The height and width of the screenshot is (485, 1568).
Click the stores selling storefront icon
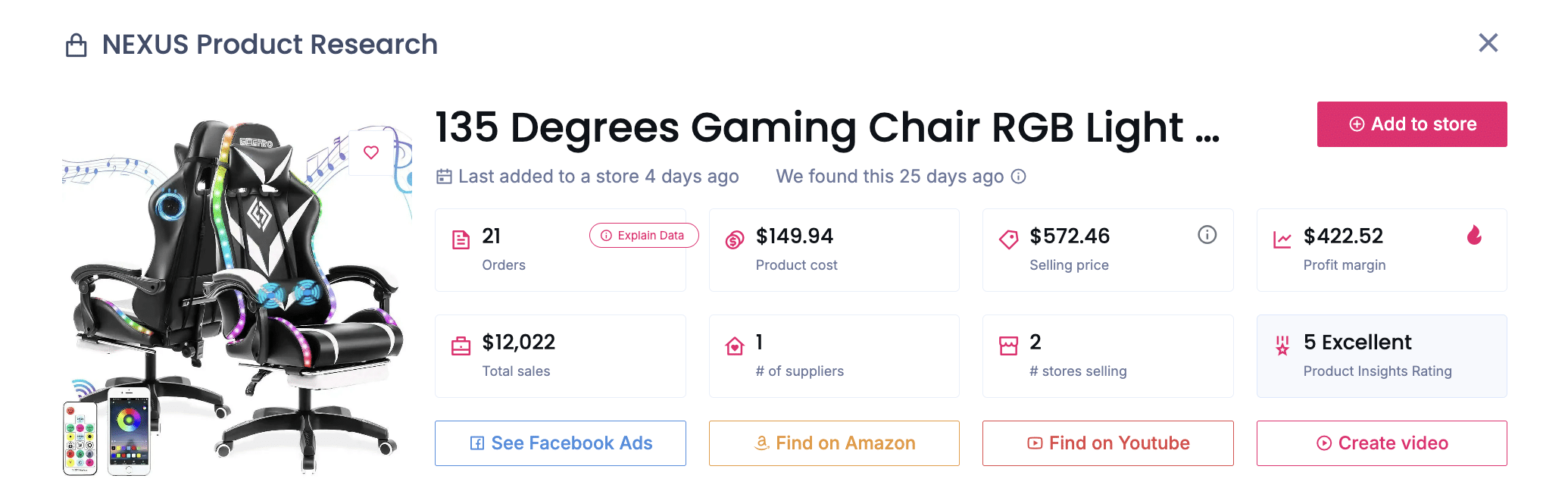point(1007,343)
